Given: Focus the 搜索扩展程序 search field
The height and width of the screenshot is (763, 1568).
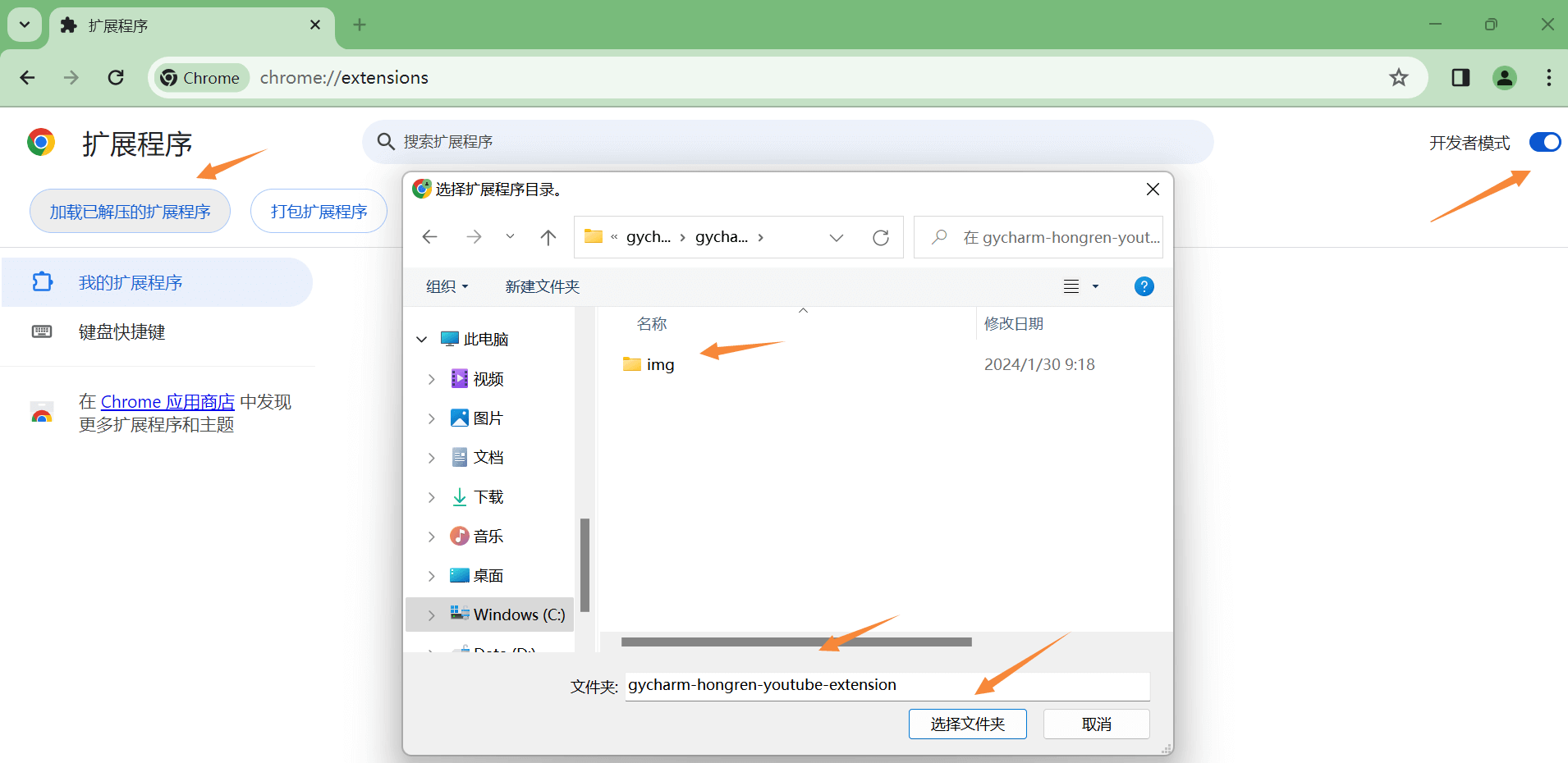Looking at the screenshot, I should pyautogui.click(x=788, y=142).
